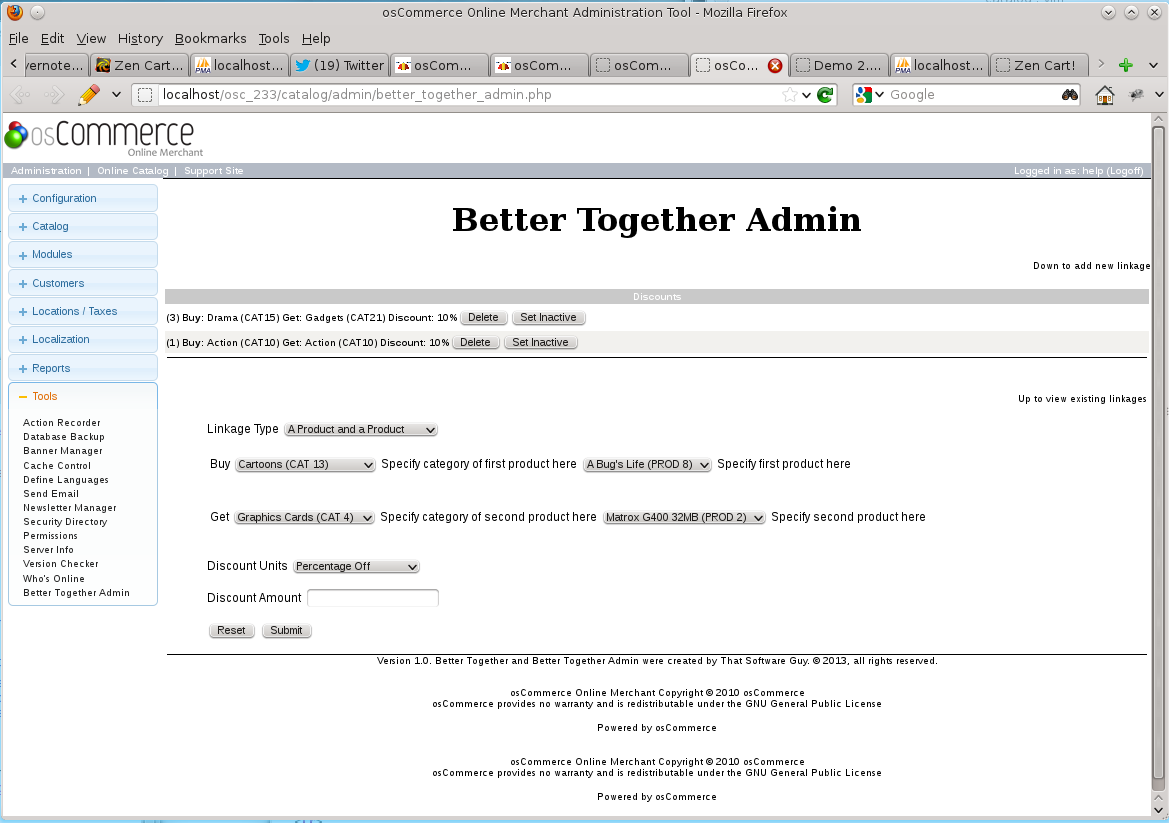This screenshot has width=1169, height=823.
Task: Navigate back using the Back arrow icon
Action: tap(20, 95)
